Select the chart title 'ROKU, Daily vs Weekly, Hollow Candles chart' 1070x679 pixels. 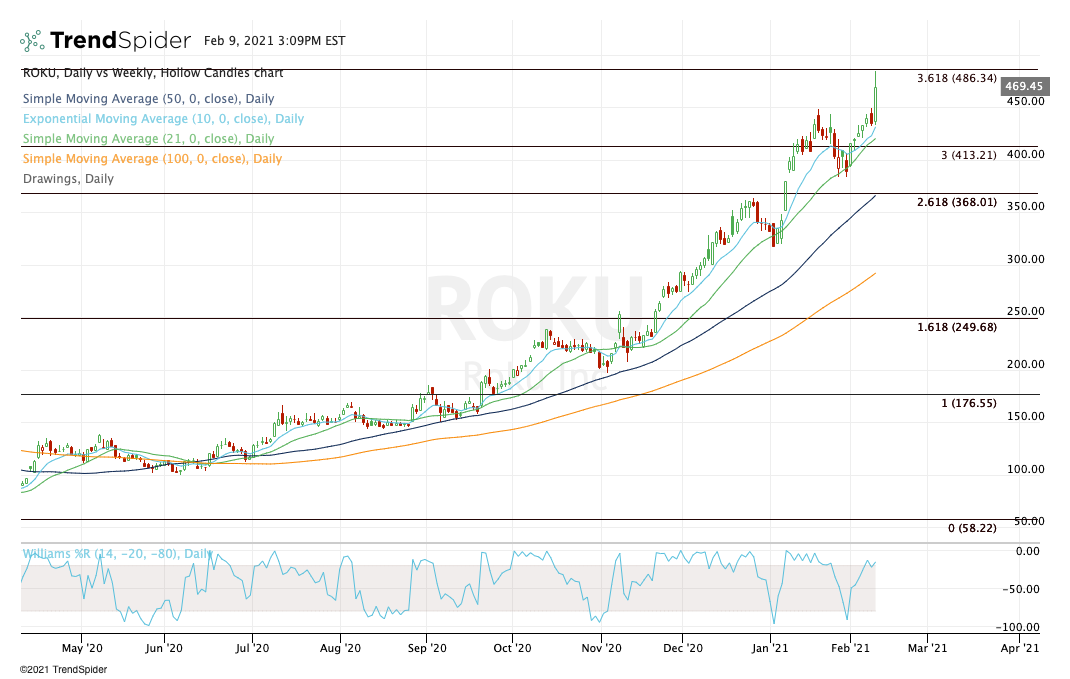click(x=153, y=73)
